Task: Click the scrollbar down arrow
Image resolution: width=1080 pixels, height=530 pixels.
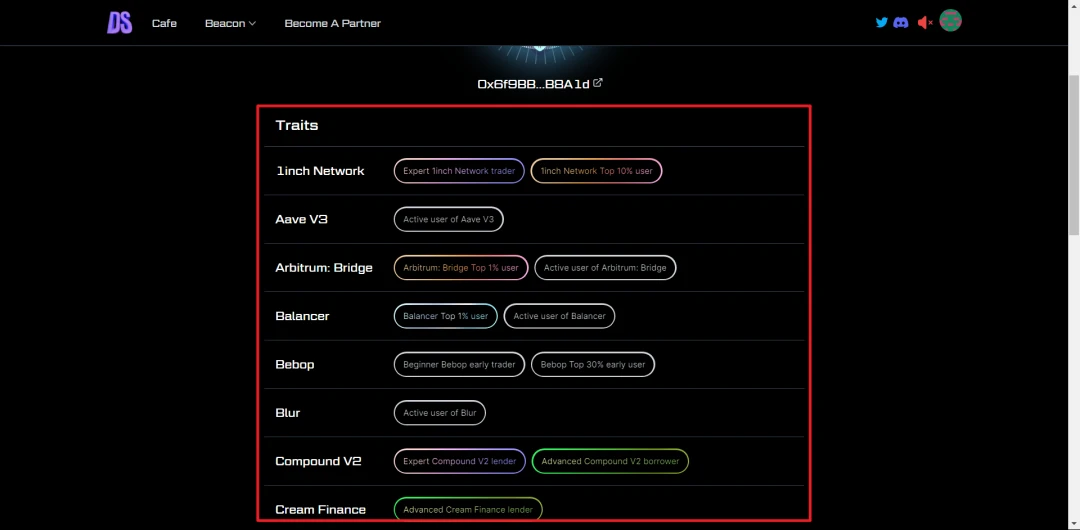Action: [1074, 524]
